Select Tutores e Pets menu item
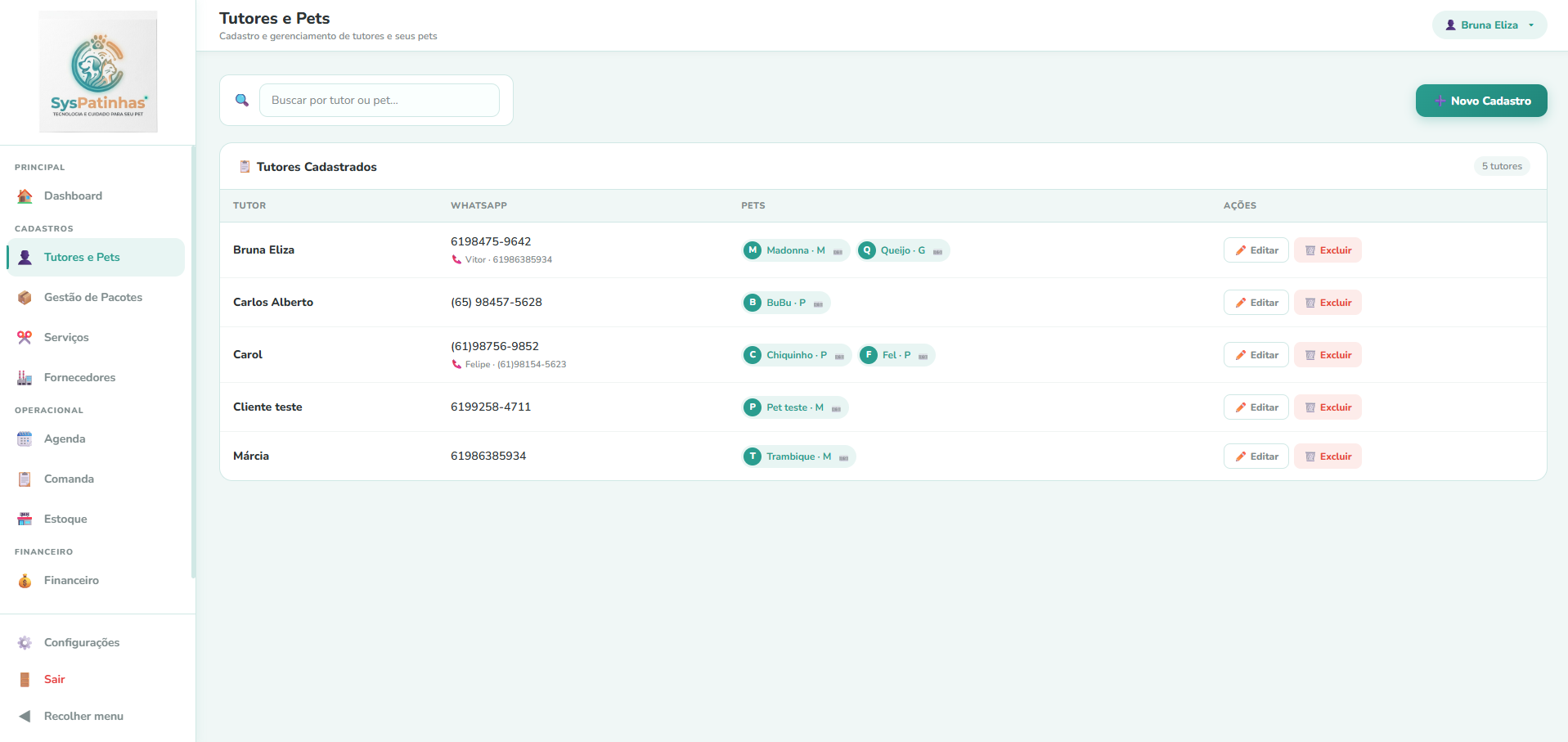This screenshot has width=1568, height=742. [x=96, y=257]
